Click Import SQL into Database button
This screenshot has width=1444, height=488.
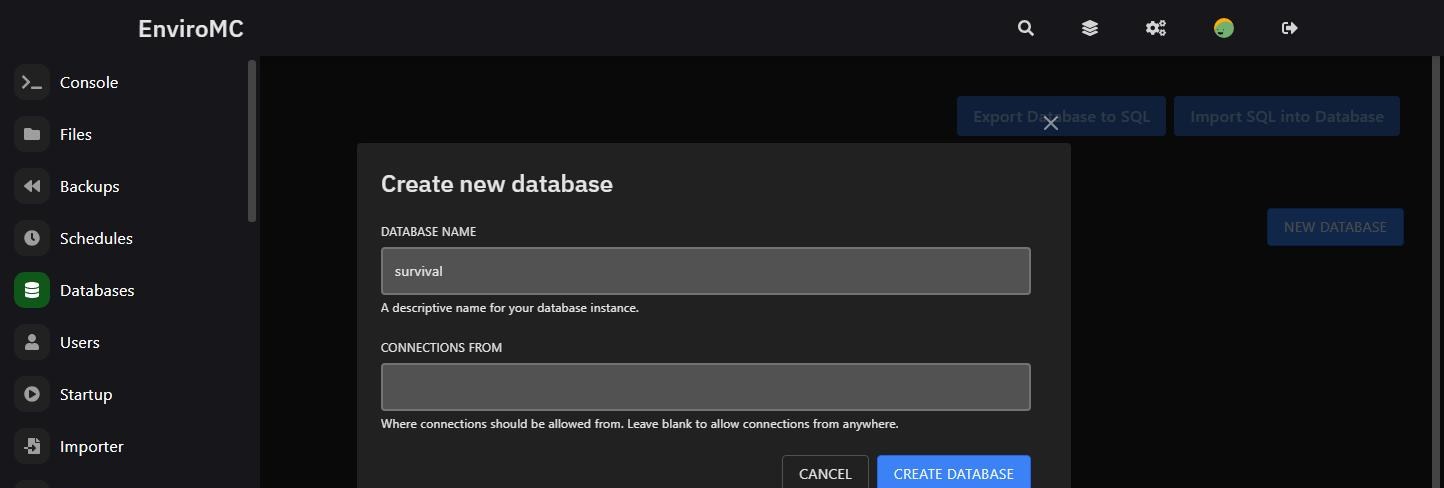tap(1287, 116)
